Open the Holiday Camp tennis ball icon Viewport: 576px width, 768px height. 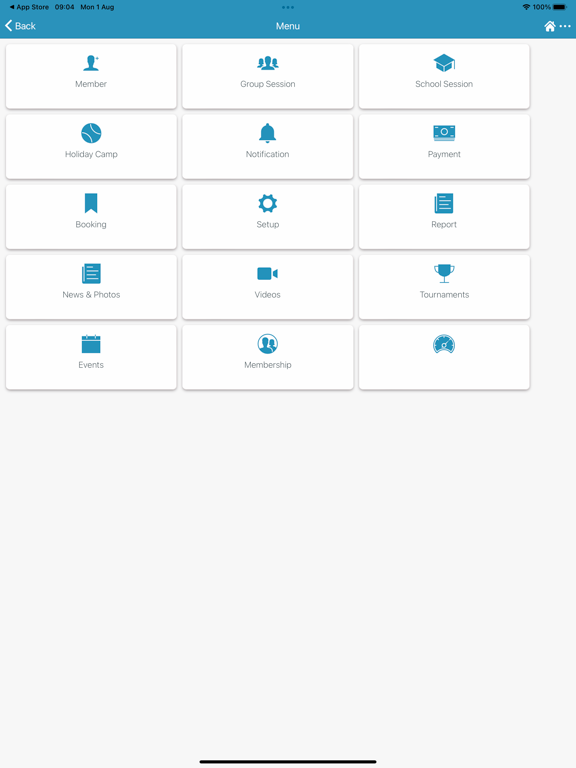pos(91,133)
